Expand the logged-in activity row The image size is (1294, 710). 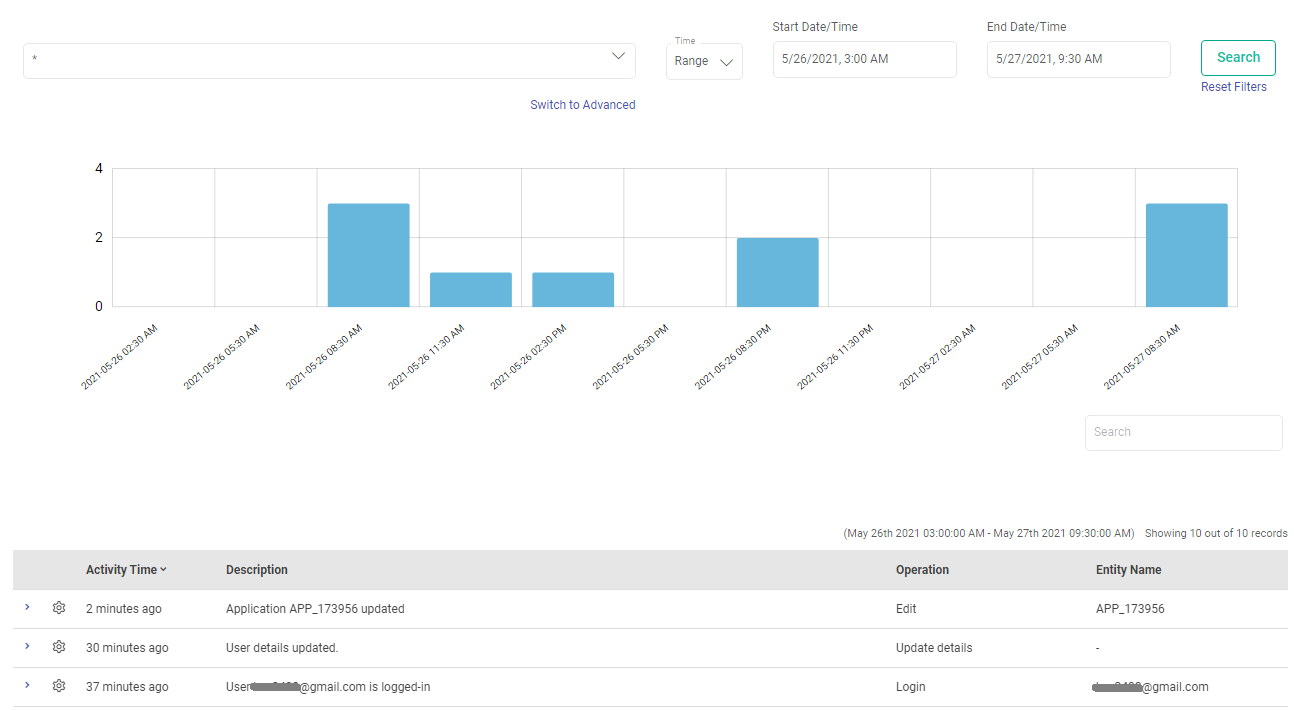click(27, 685)
